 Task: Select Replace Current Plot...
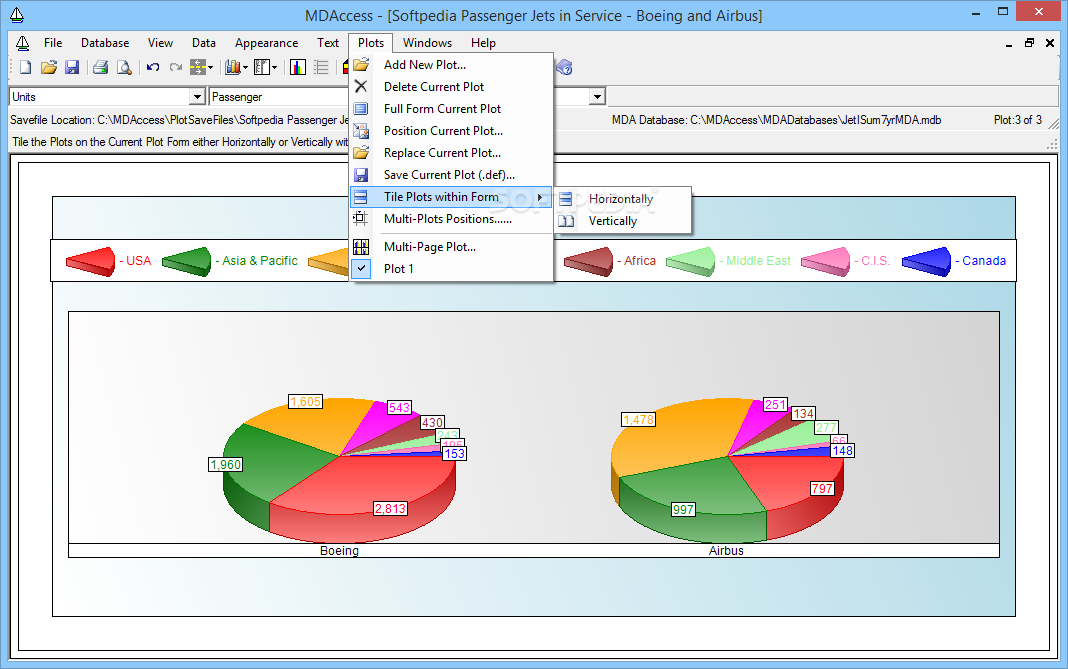point(451,153)
